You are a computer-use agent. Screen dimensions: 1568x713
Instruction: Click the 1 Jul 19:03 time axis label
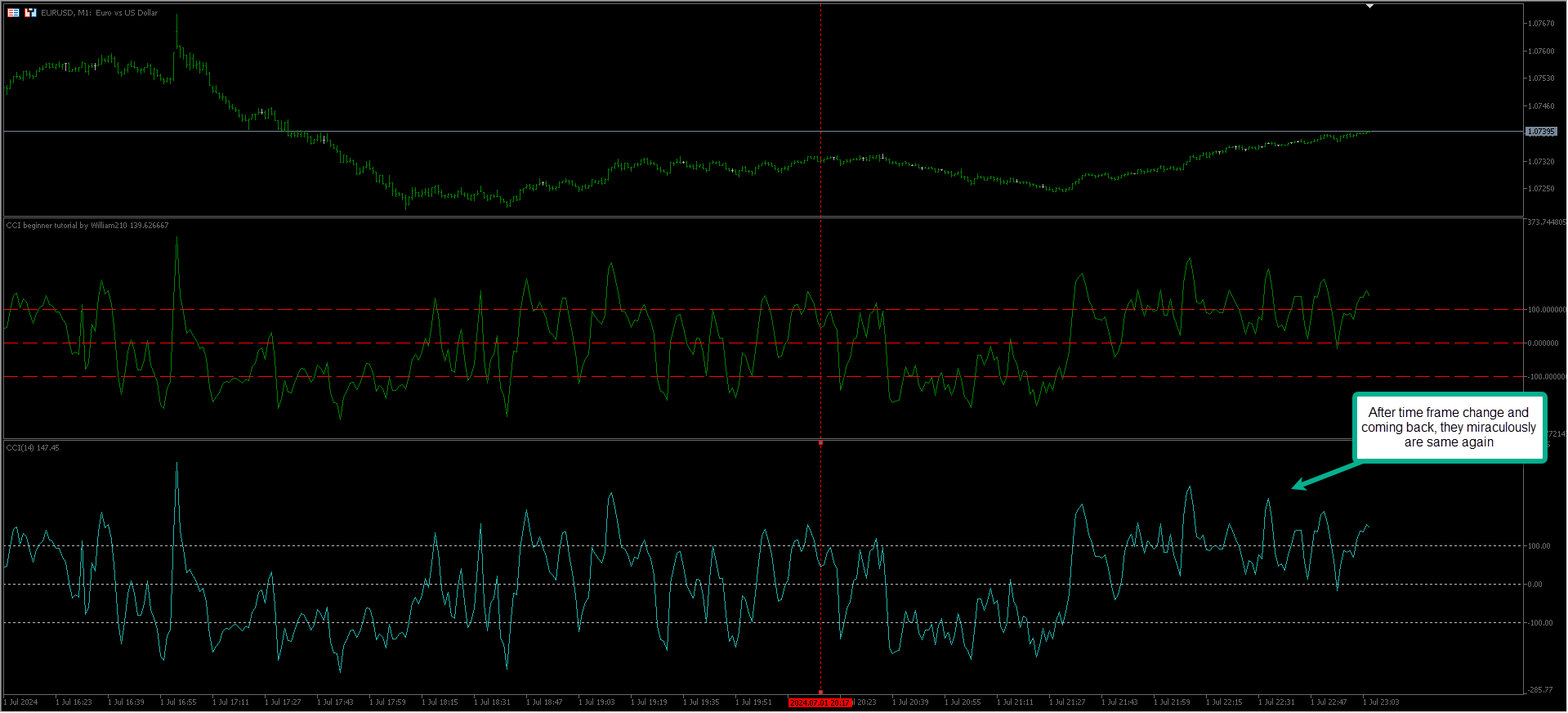(596, 702)
